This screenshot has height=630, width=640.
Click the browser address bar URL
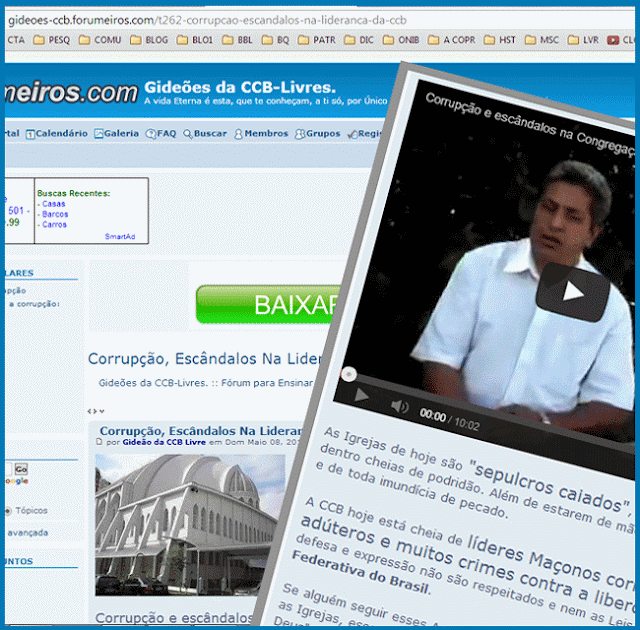pyautogui.click(x=207, y=20)
